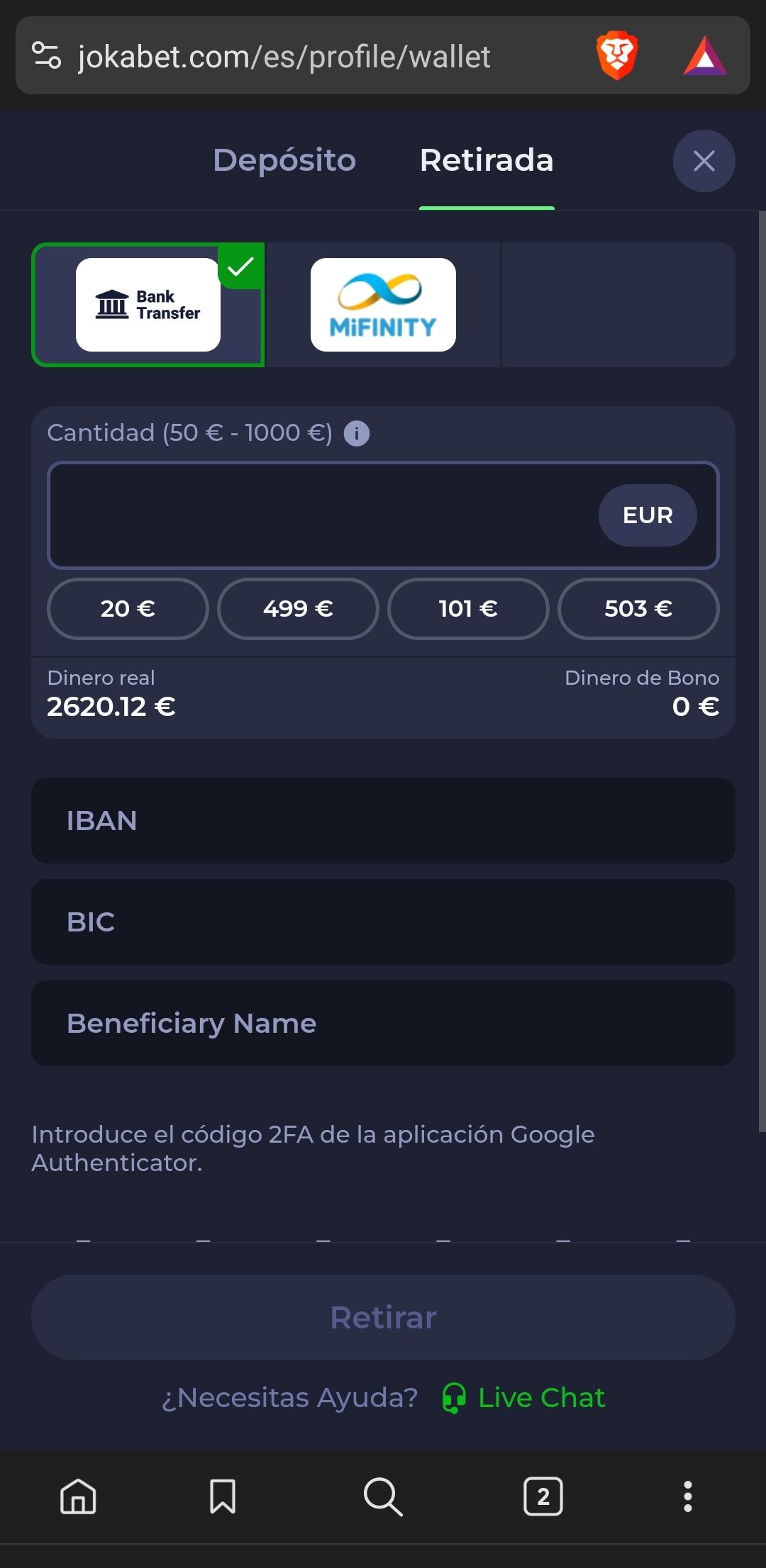
Task: Choose MiFinity withdrawal method
Action: click(383, 305)
